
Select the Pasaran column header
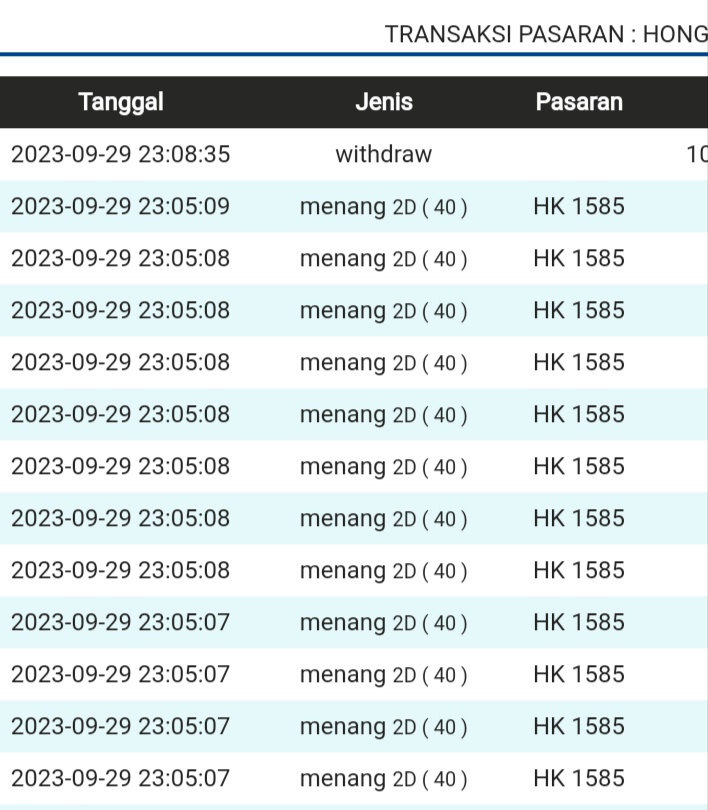point(579,102)
